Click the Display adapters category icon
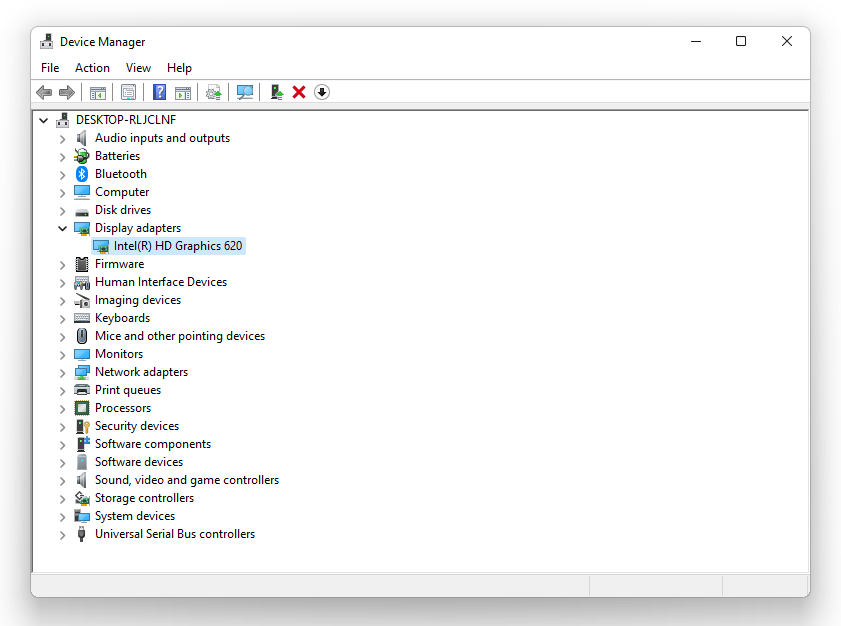The image size is (841, 626). coord(82,228)
